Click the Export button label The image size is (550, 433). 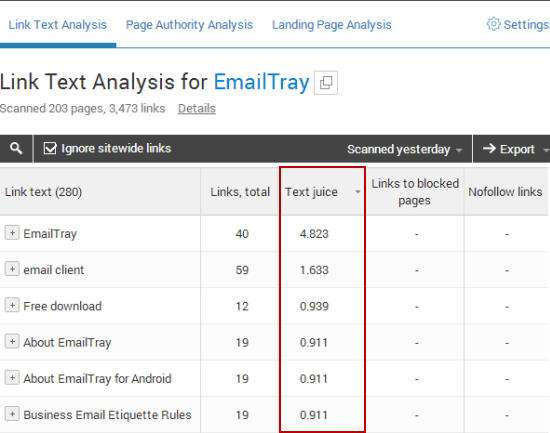click(517, 149)
